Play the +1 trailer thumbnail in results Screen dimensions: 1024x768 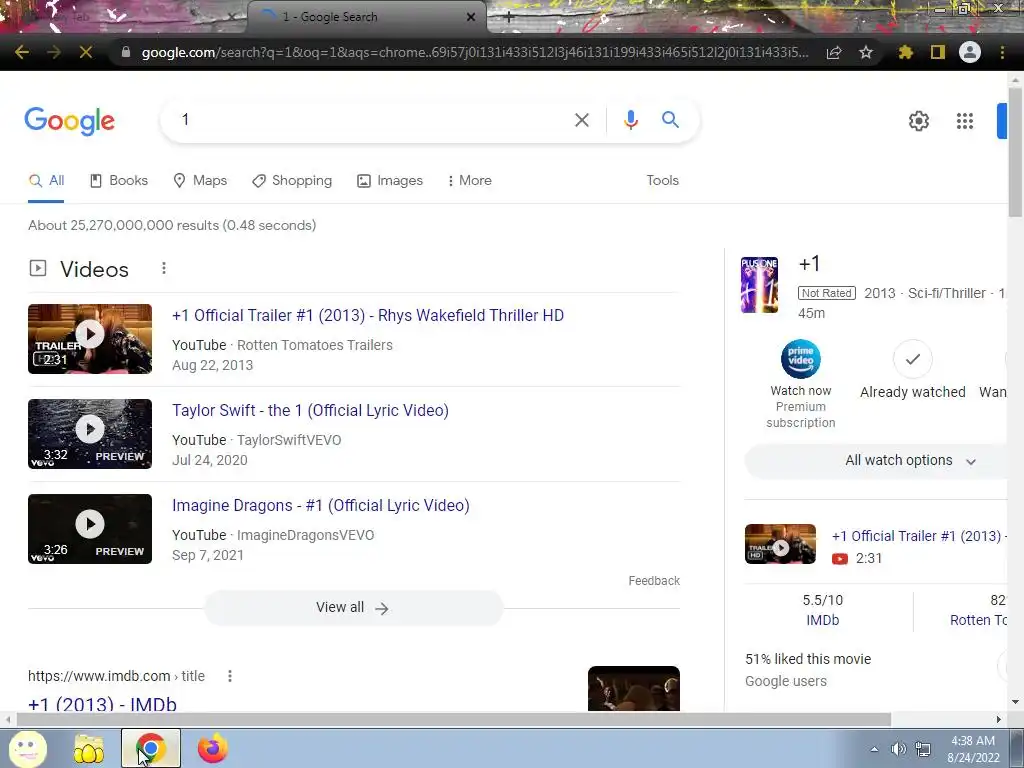(x=90, y=339)
